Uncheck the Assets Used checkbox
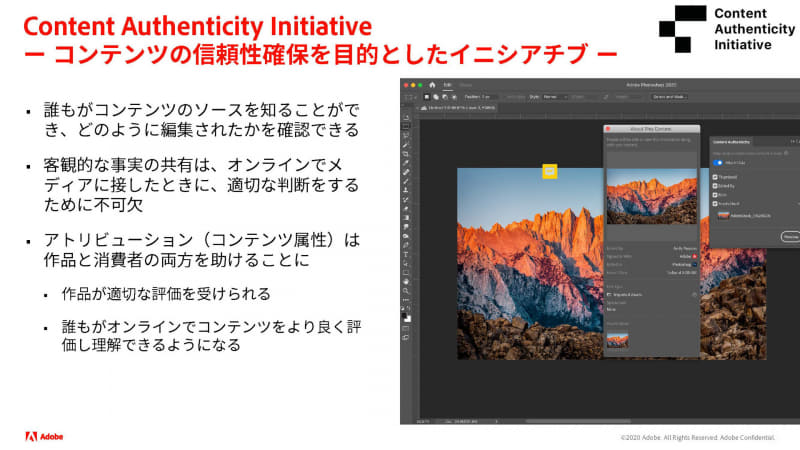The width and height of the screenshot is (800, 450). (715, 204)
